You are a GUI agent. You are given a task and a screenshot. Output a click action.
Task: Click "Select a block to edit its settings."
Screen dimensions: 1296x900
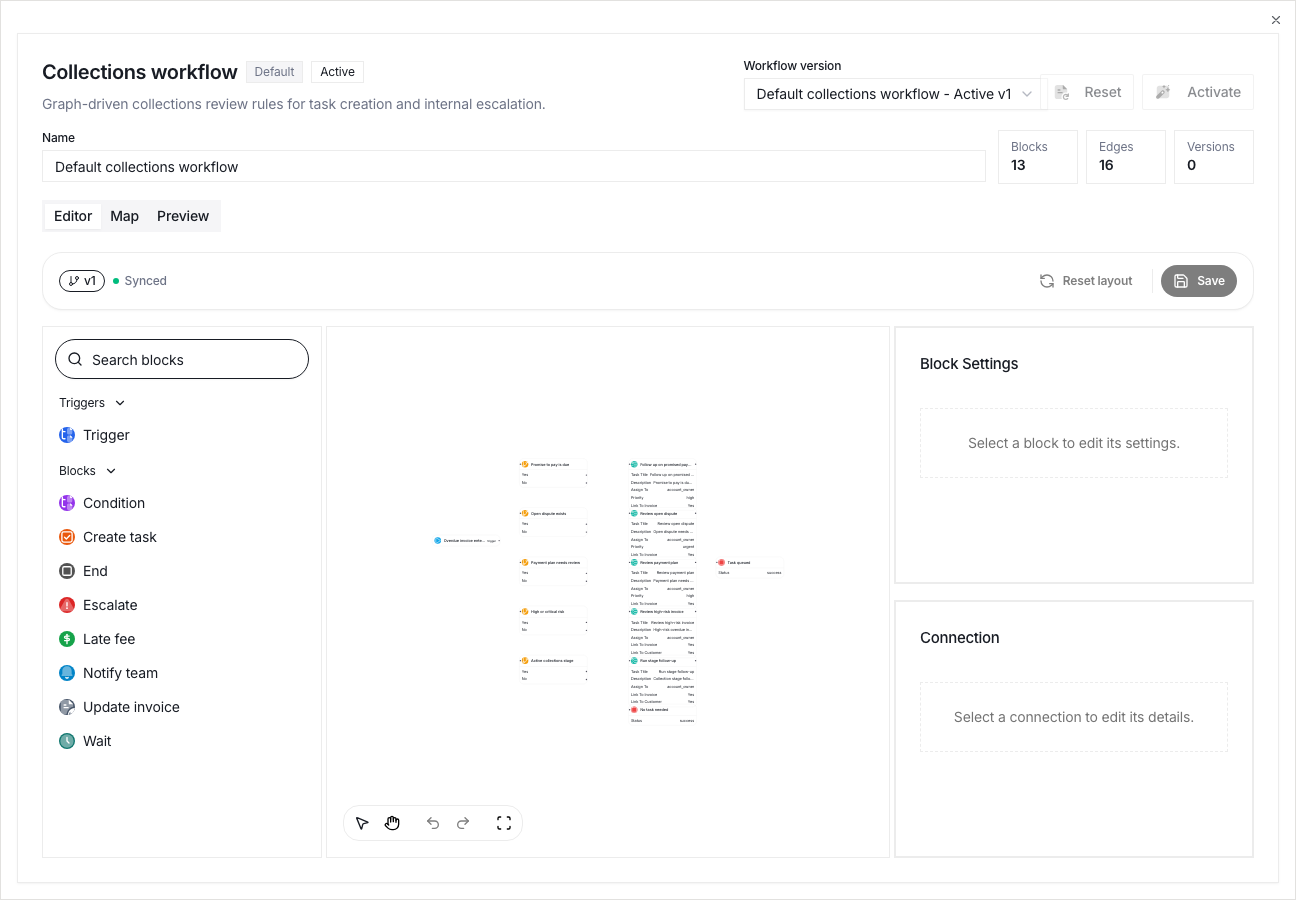click(x=1074, y=443)
